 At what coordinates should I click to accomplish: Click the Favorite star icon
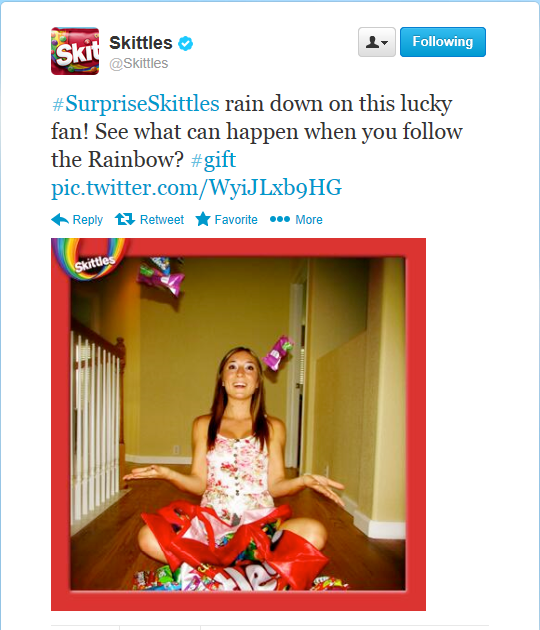pyautogui.click(x=203, y=219)
